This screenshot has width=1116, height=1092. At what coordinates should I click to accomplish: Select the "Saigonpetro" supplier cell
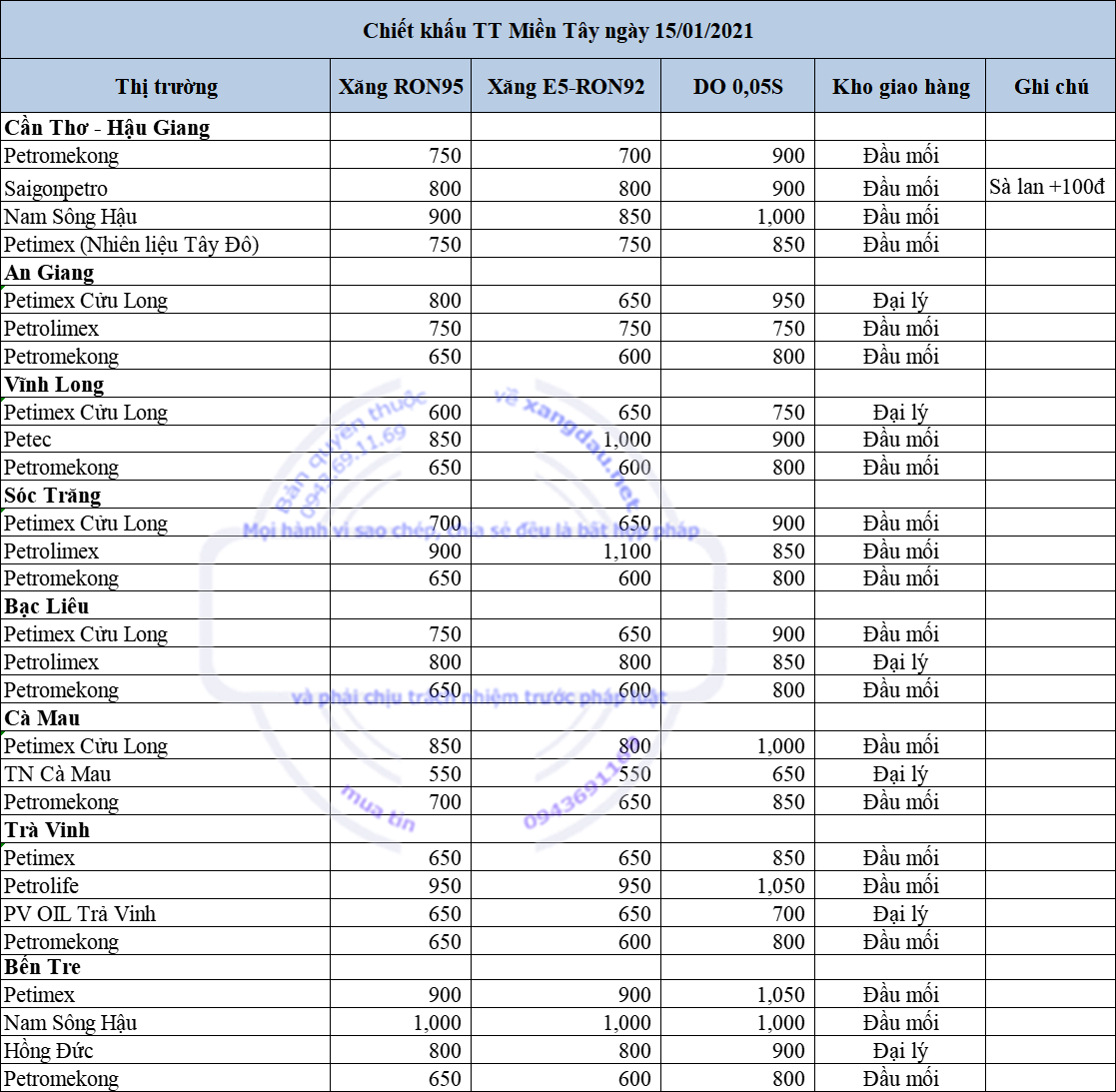tap(166, 186)
